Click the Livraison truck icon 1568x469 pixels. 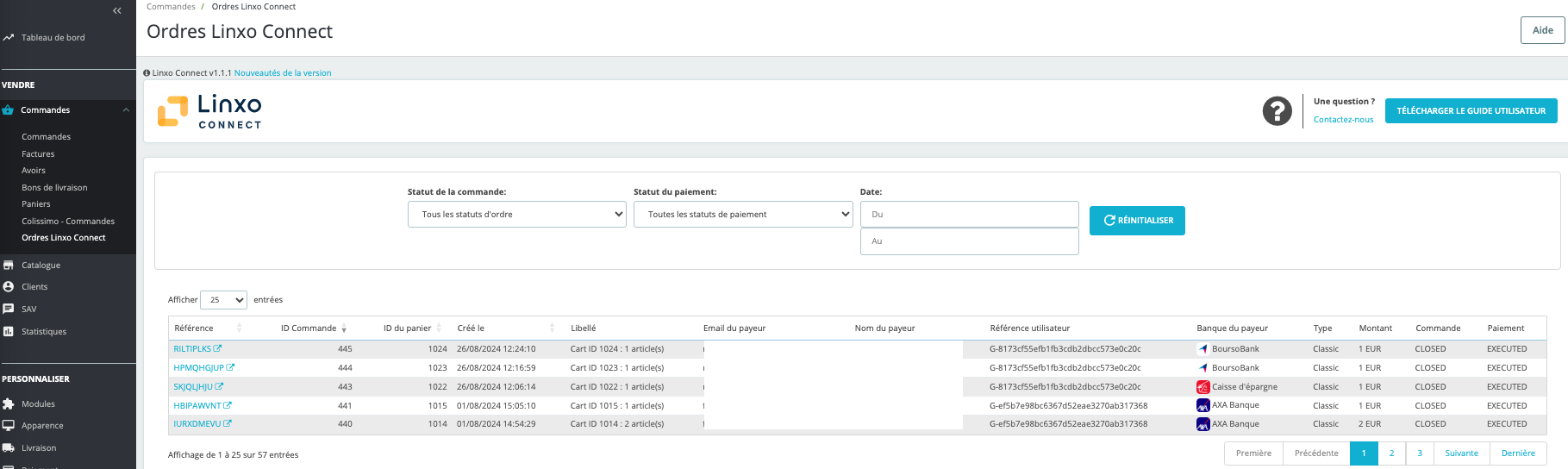pyautogui.click(x=8, y=447)
